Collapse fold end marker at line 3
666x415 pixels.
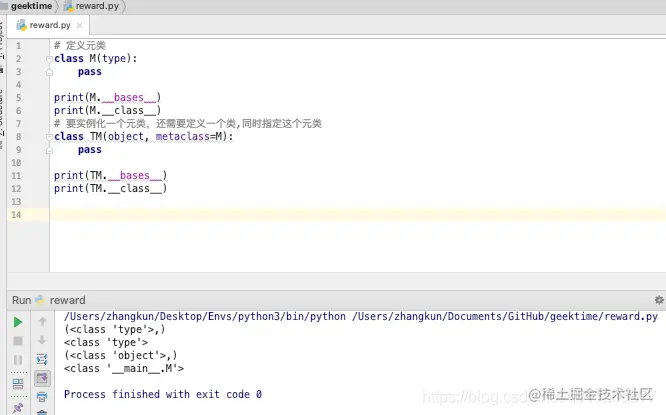coord(49,72)
